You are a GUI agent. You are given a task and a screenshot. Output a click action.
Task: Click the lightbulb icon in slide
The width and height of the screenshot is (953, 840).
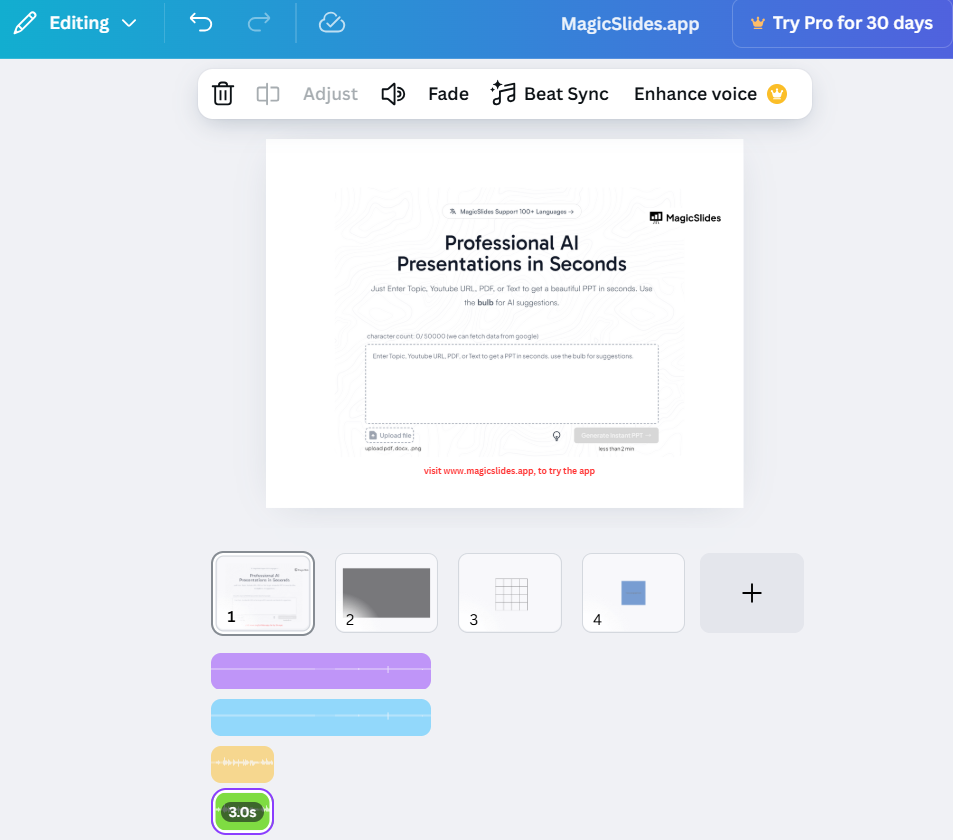[556, 436]
